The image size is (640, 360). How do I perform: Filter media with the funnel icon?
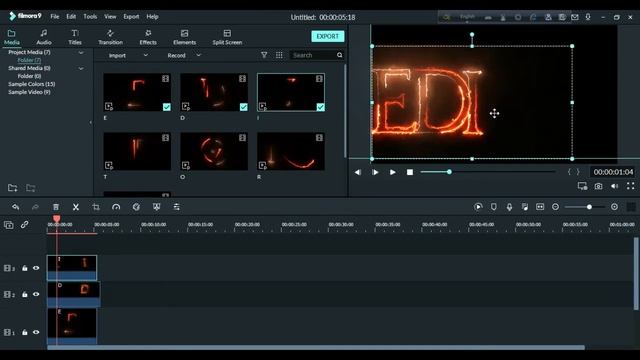point(264,55)
